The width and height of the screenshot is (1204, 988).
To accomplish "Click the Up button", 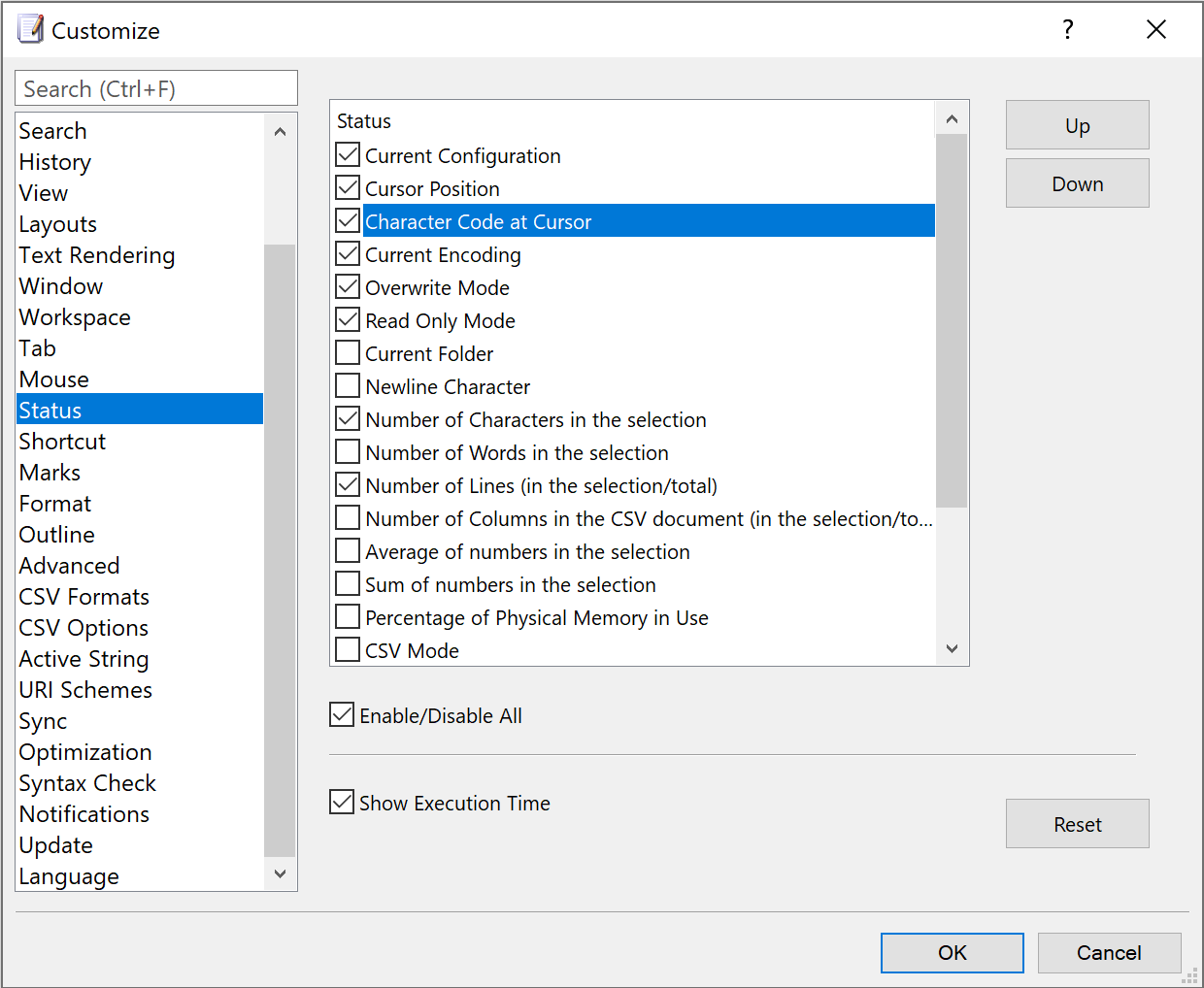I will (1078, 125).
